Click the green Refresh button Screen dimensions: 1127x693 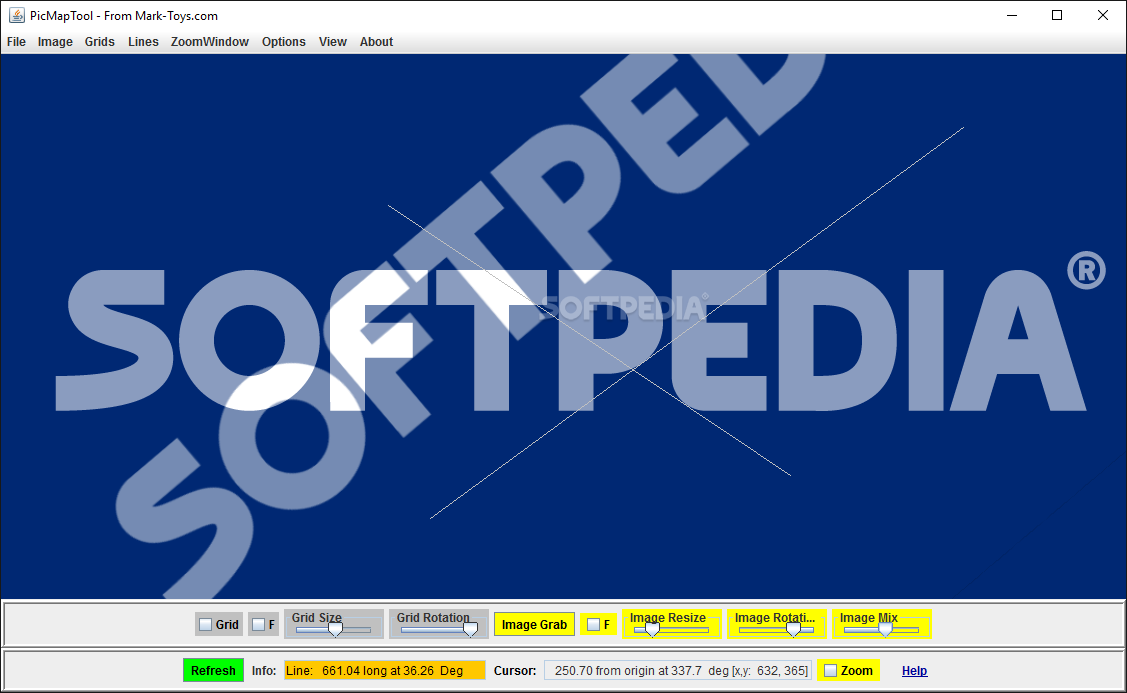pyautogui.click(x=213, y=671)
